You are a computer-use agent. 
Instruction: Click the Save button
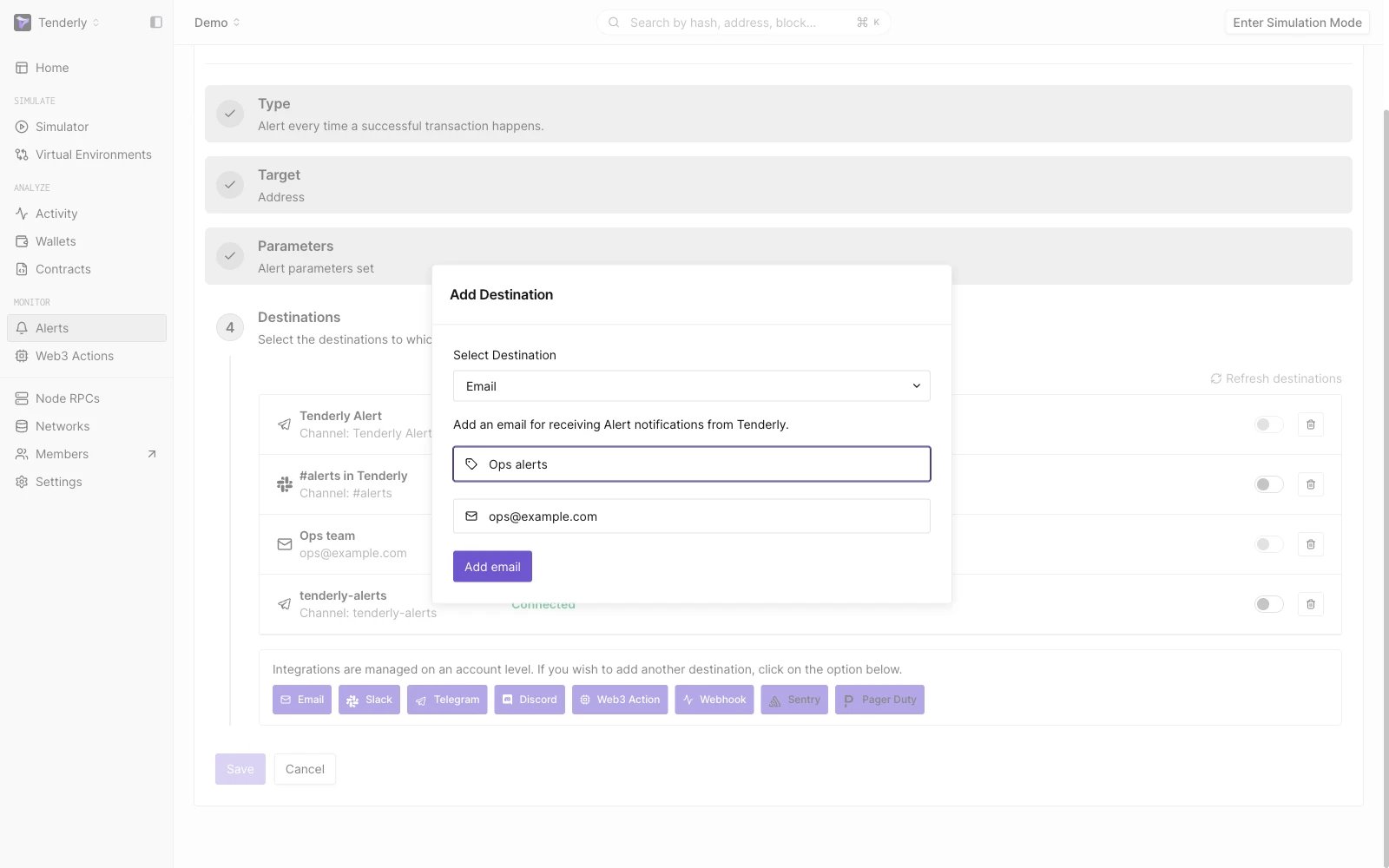point(240,769)
